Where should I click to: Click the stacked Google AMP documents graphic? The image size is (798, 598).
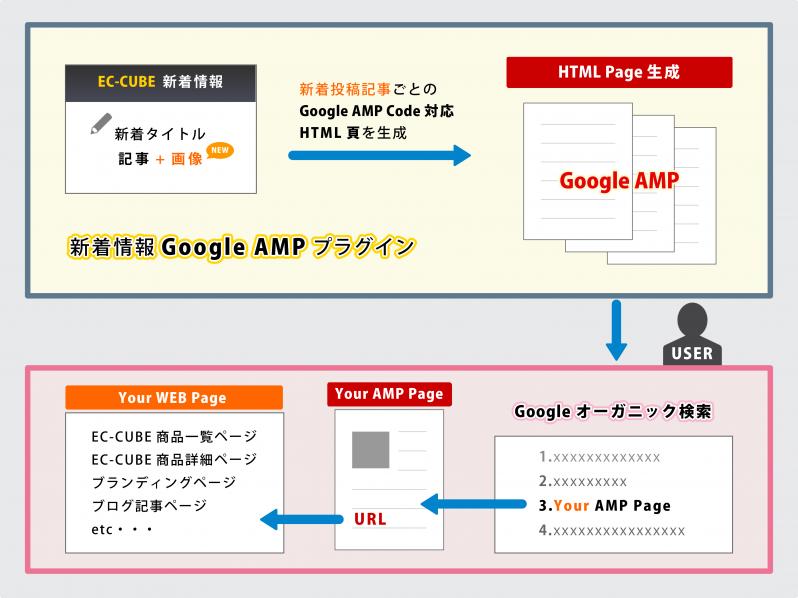pyautogui.click(x=620, y=184)
